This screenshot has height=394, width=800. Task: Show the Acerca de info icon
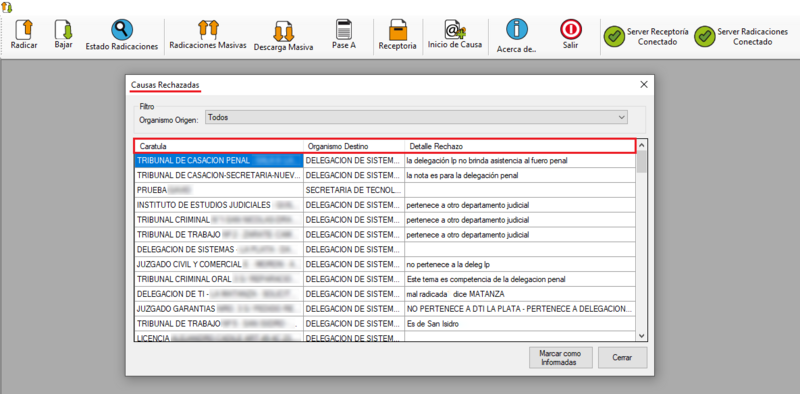pyautogui.click(x=516, y=30)
